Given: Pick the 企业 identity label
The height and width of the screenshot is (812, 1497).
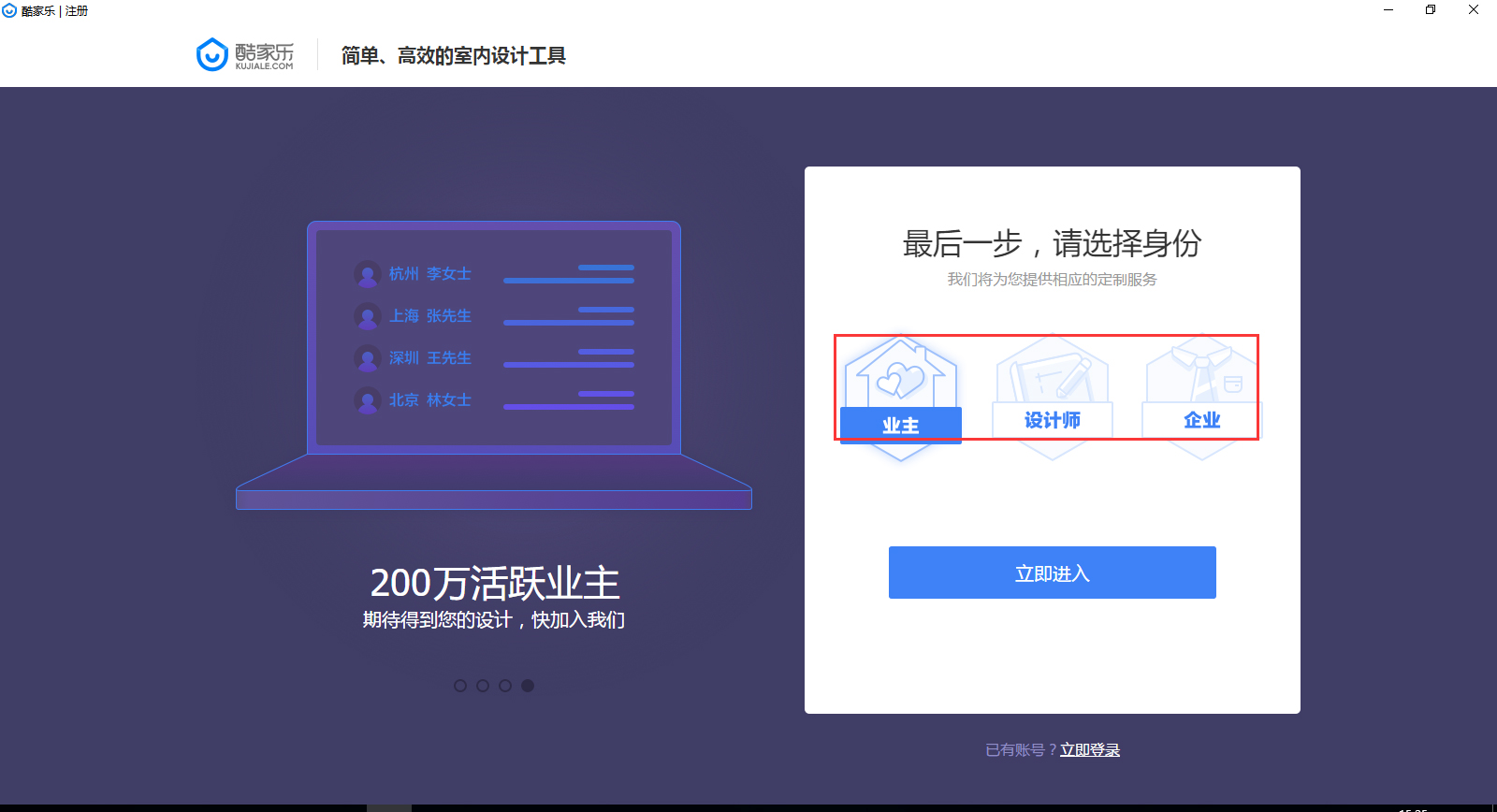Looking at the screenshot, I should coord(1201,420).
